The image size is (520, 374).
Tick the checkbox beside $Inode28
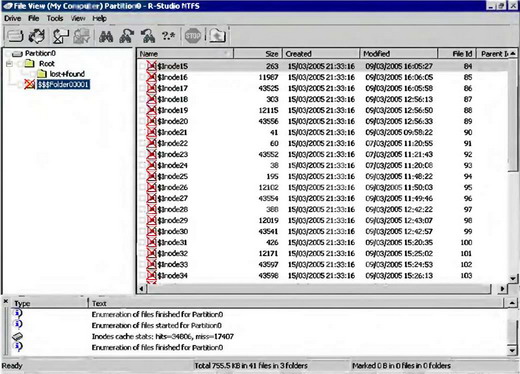point(142,209)
